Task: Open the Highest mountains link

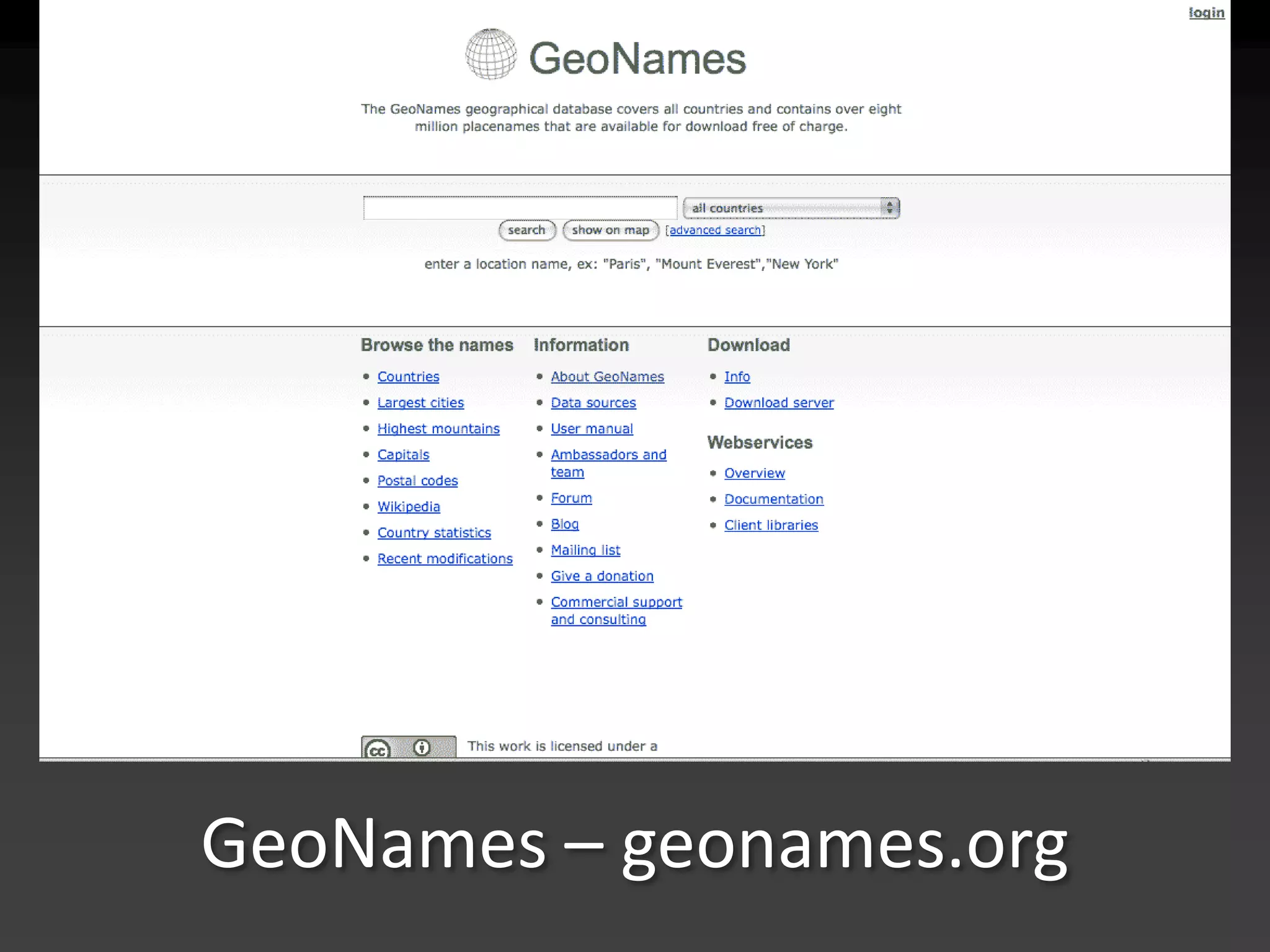Action: tap(438, 429)
